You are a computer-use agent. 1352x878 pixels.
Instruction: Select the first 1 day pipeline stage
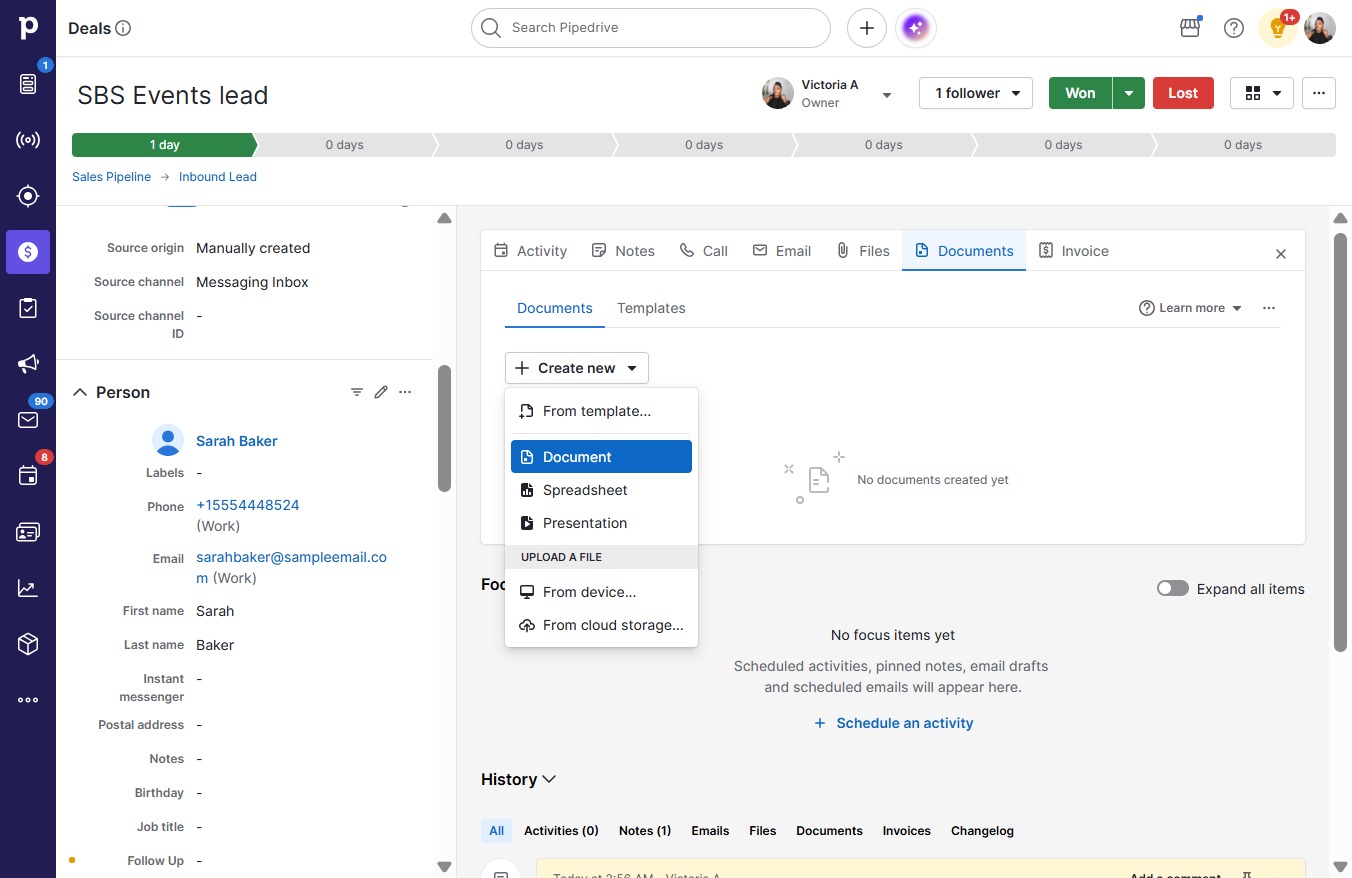coord(164,145)
